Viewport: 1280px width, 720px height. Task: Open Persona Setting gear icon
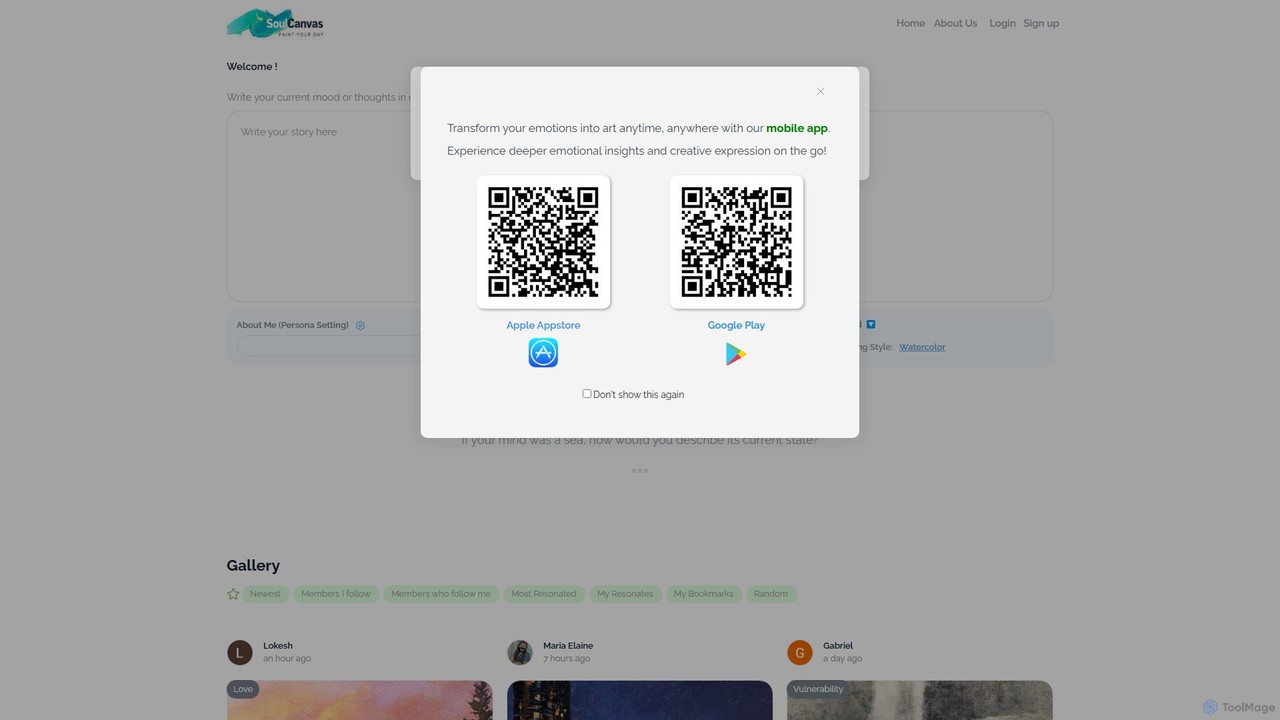pyautogui.click(x=360, y=325)
